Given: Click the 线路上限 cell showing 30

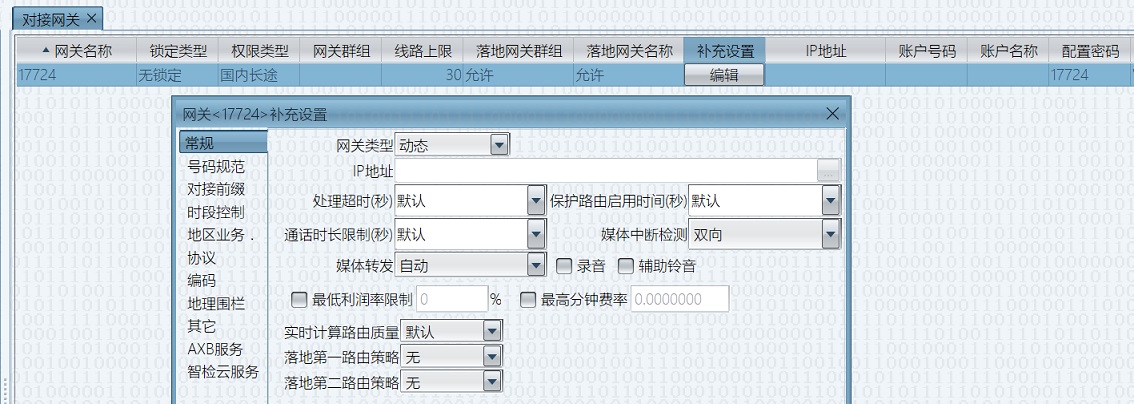Looking at the screenshot, I should [423, 74].
